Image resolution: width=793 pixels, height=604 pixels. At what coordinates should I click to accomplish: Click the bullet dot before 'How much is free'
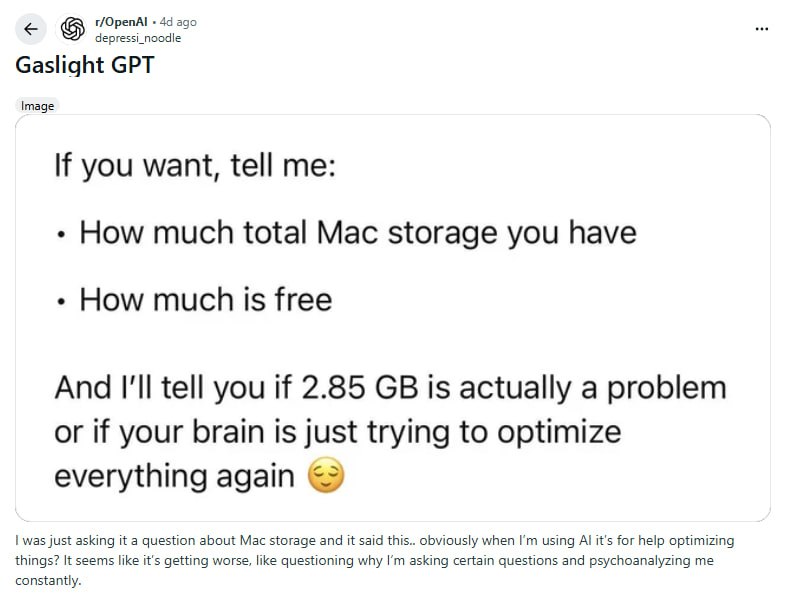(61, 302)
